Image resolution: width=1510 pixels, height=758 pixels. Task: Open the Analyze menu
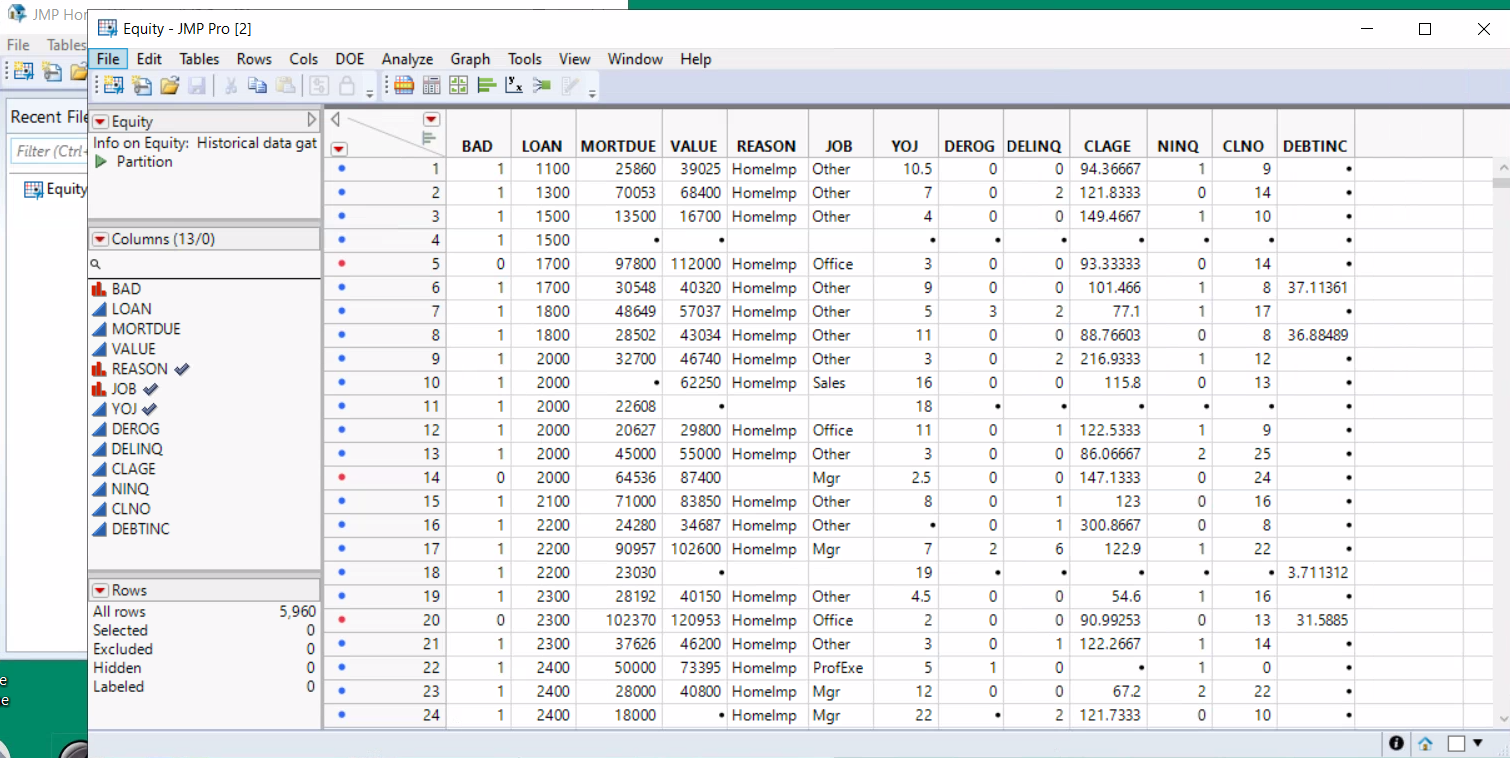tap(407, 59)
